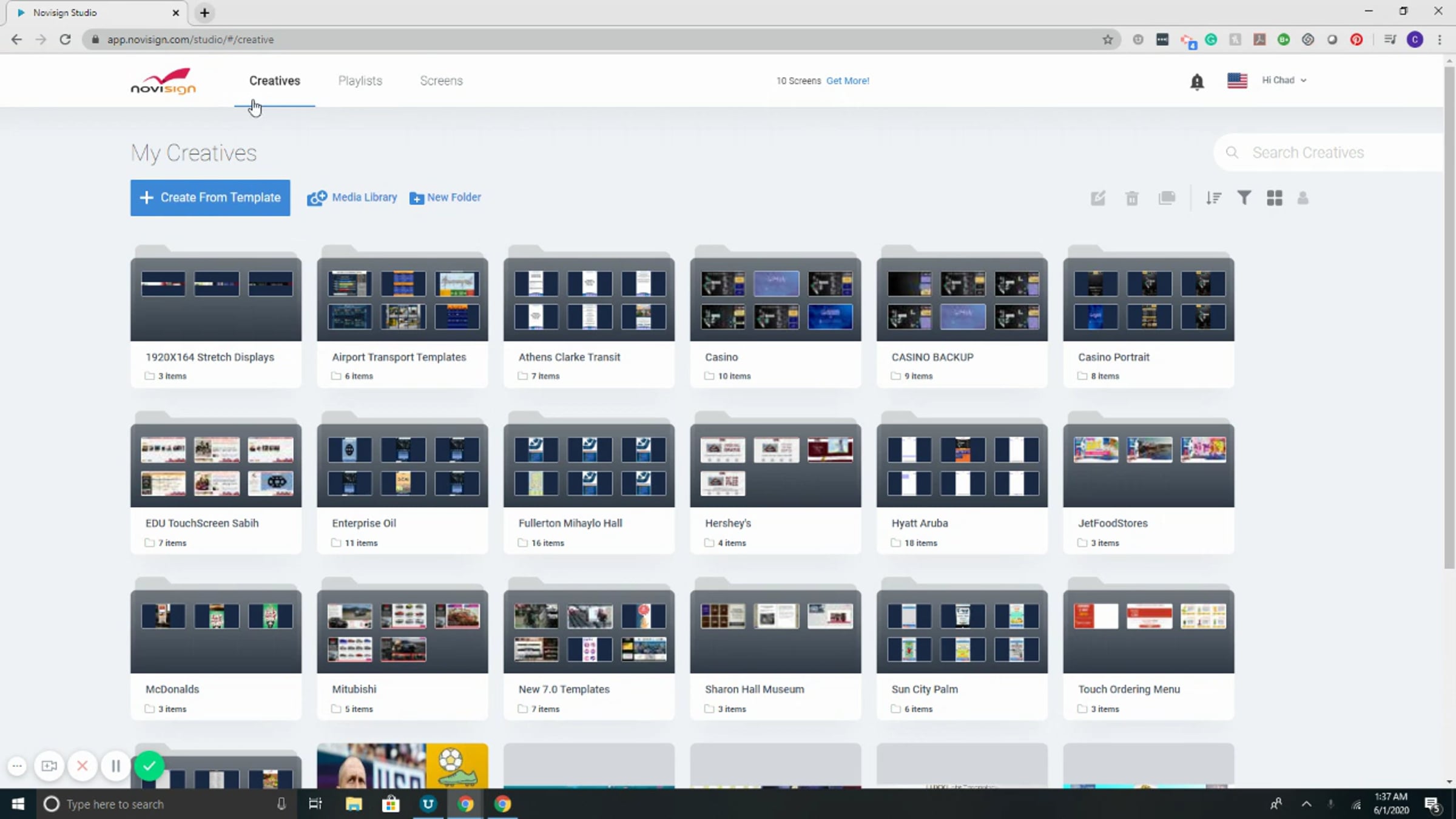Click the edit creative pencil icon
Viewport: 1456px width, 819px height.
(x=1098, y=198)
